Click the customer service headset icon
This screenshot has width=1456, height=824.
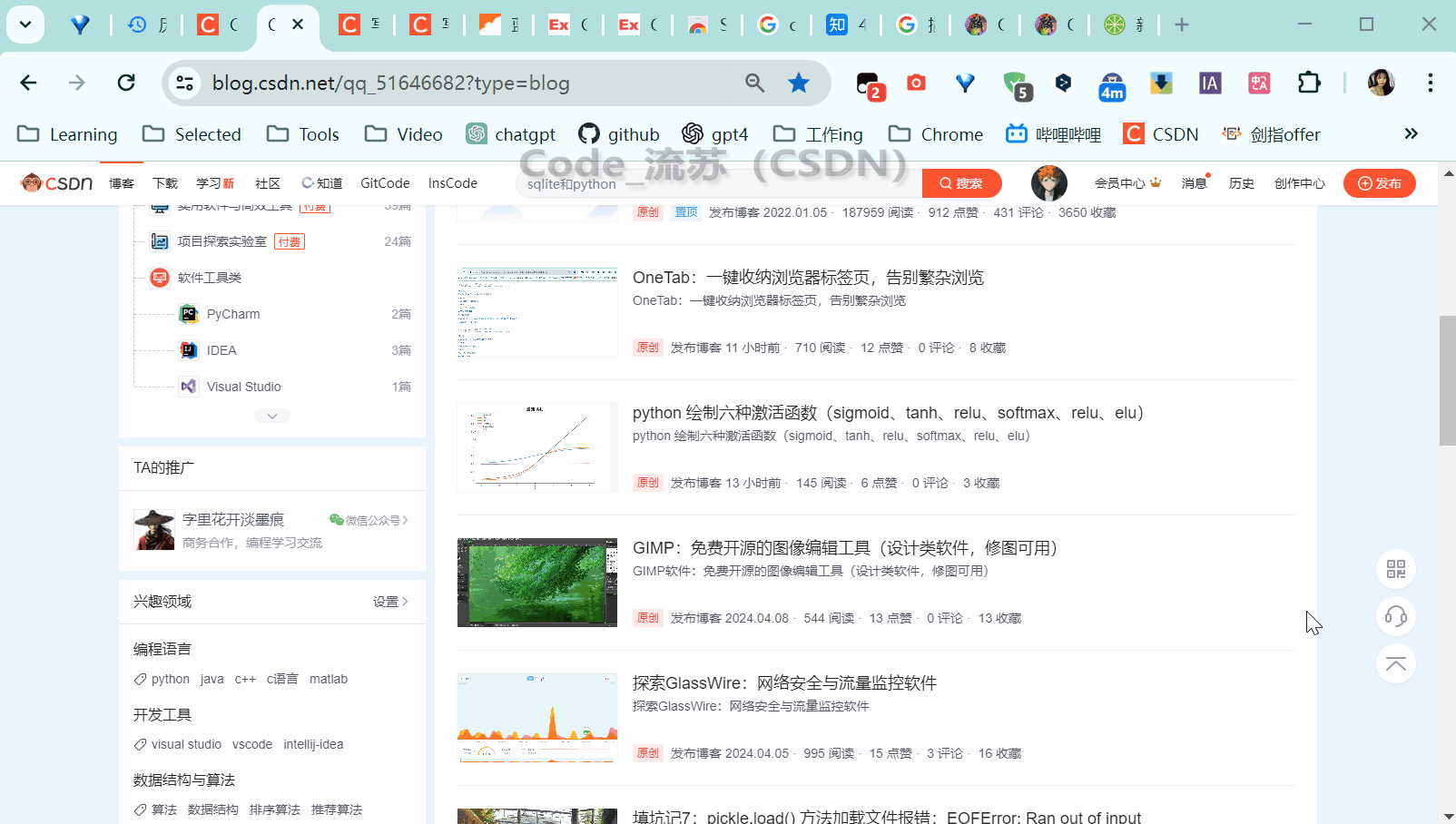(x=1396, y=616)
